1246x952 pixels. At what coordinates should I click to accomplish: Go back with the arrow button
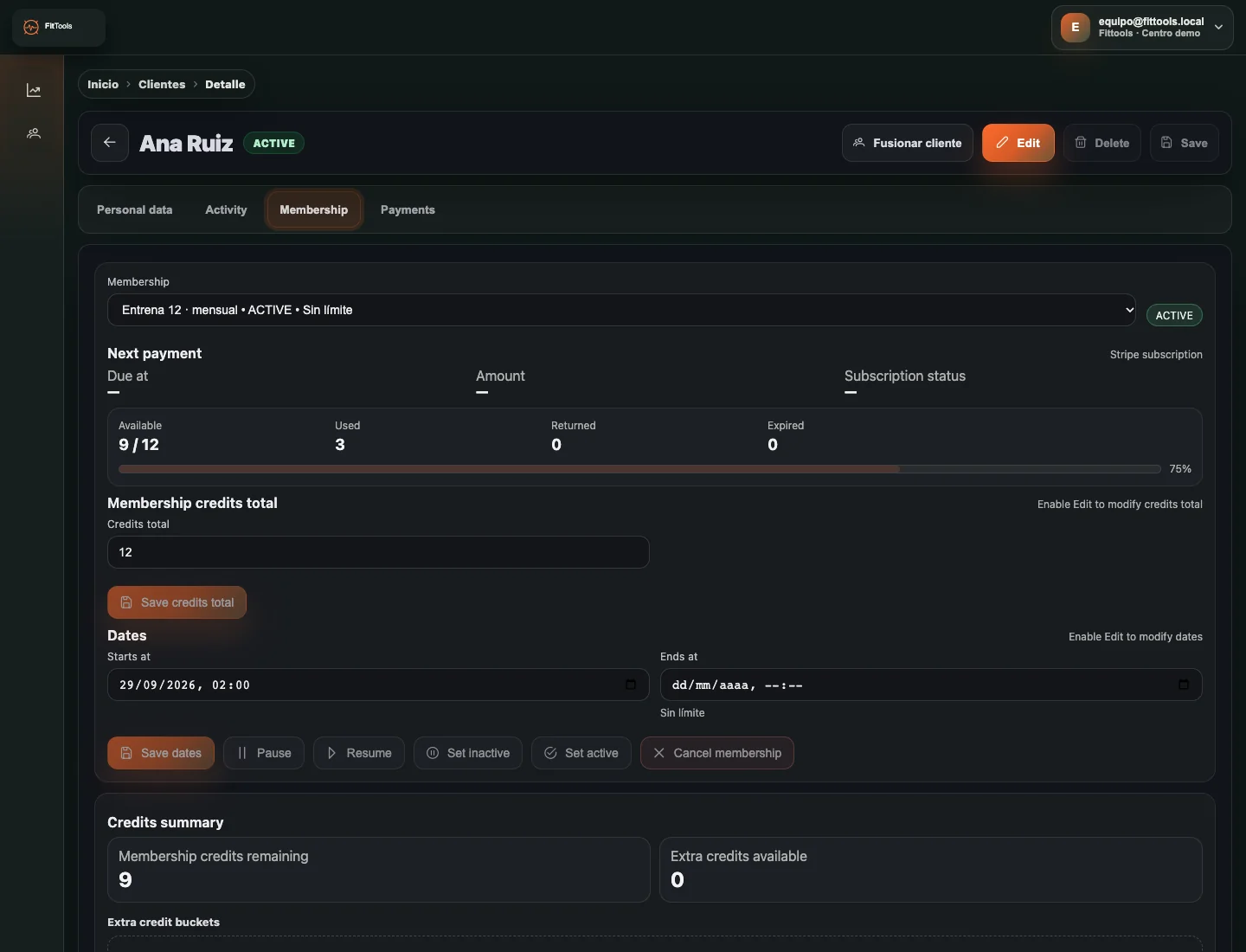pyautogui.click(x=110, y=143)
